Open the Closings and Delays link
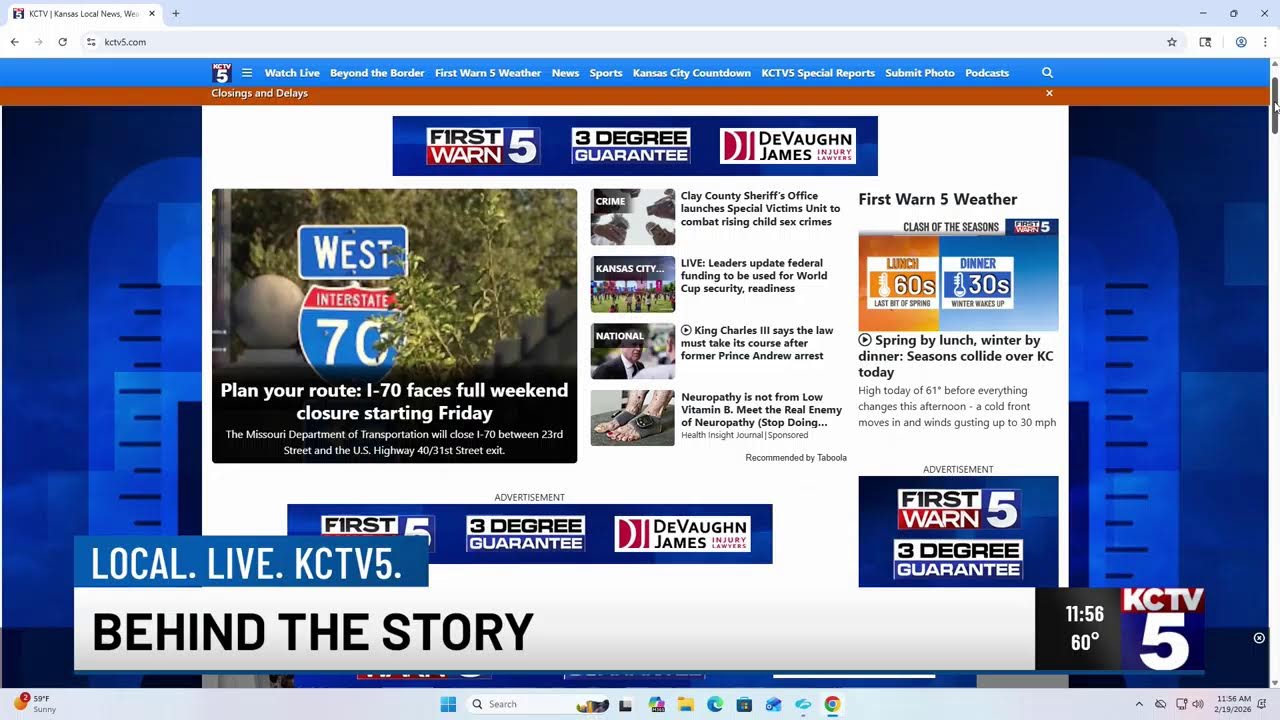 tap(259, 93)
